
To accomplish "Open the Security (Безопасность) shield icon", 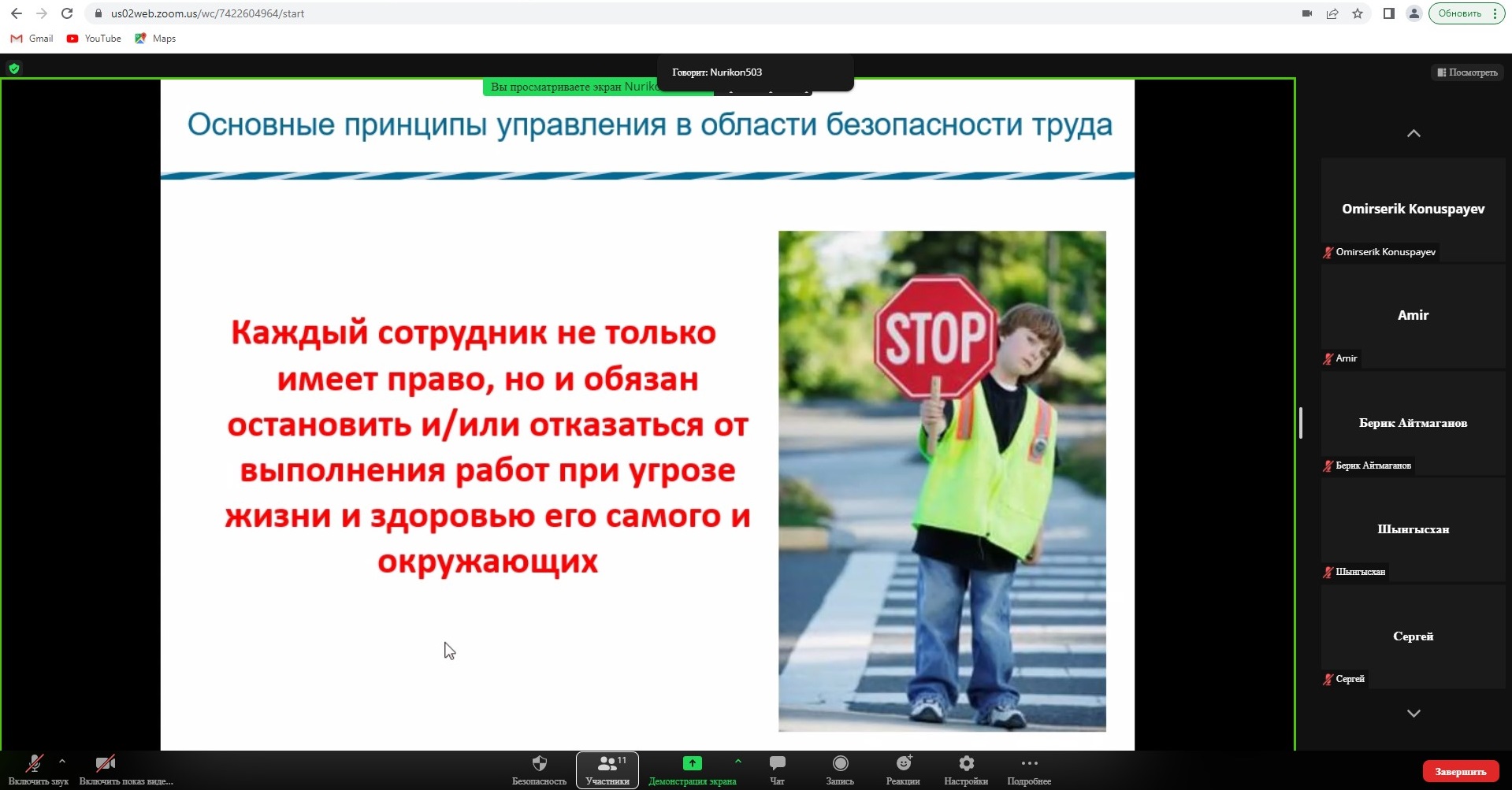I will 539,764.
